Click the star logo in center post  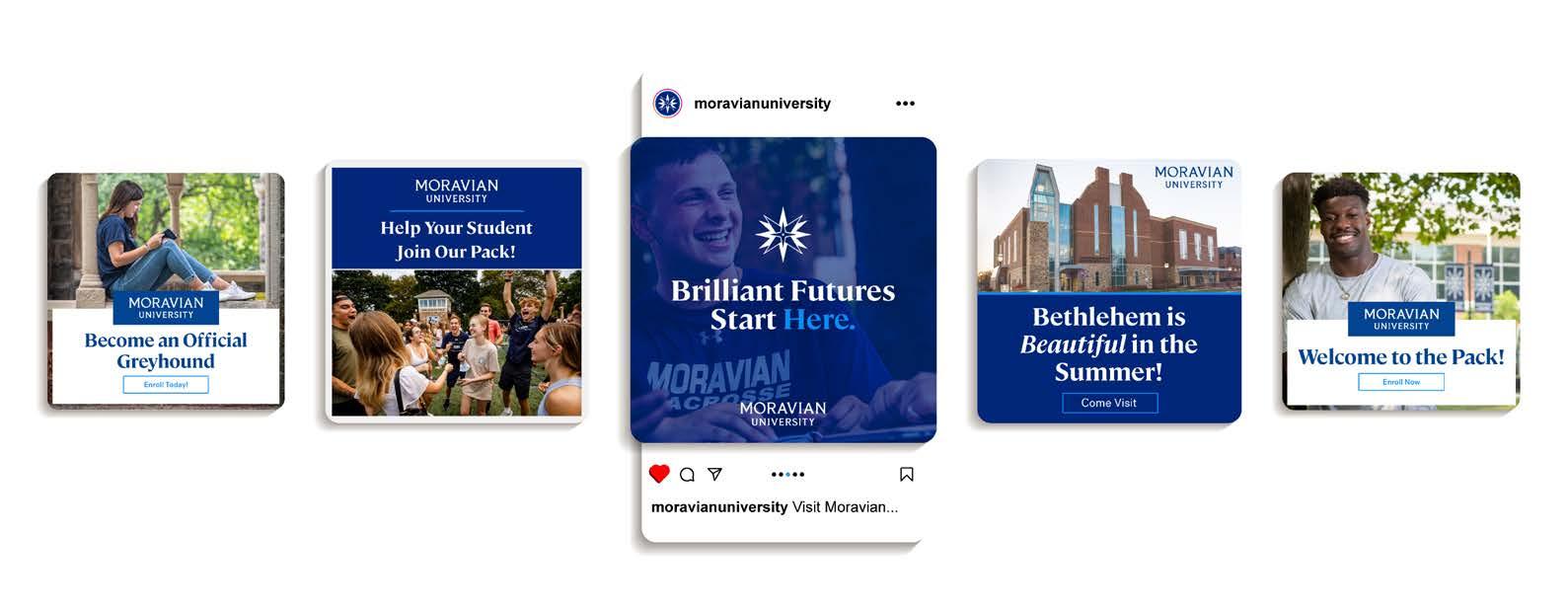pos(783,235)
